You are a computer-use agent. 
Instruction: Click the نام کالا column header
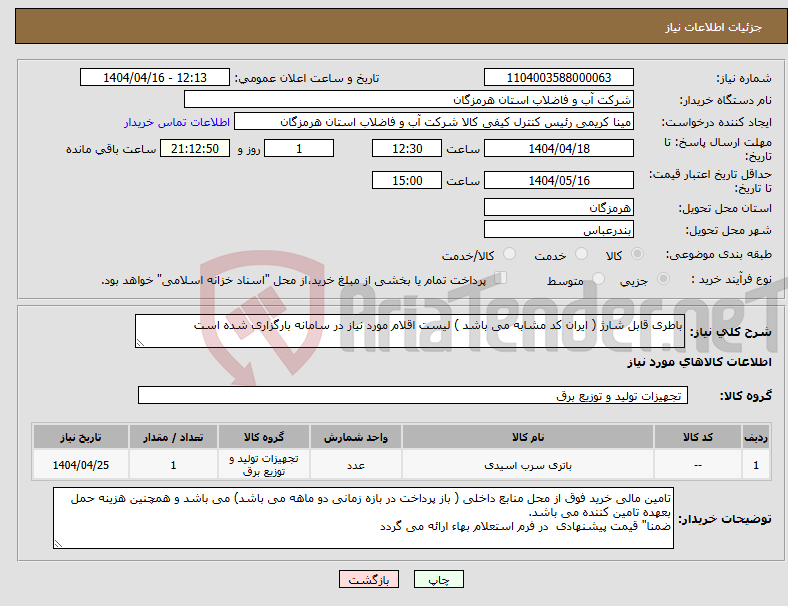[x=528, y=437]
